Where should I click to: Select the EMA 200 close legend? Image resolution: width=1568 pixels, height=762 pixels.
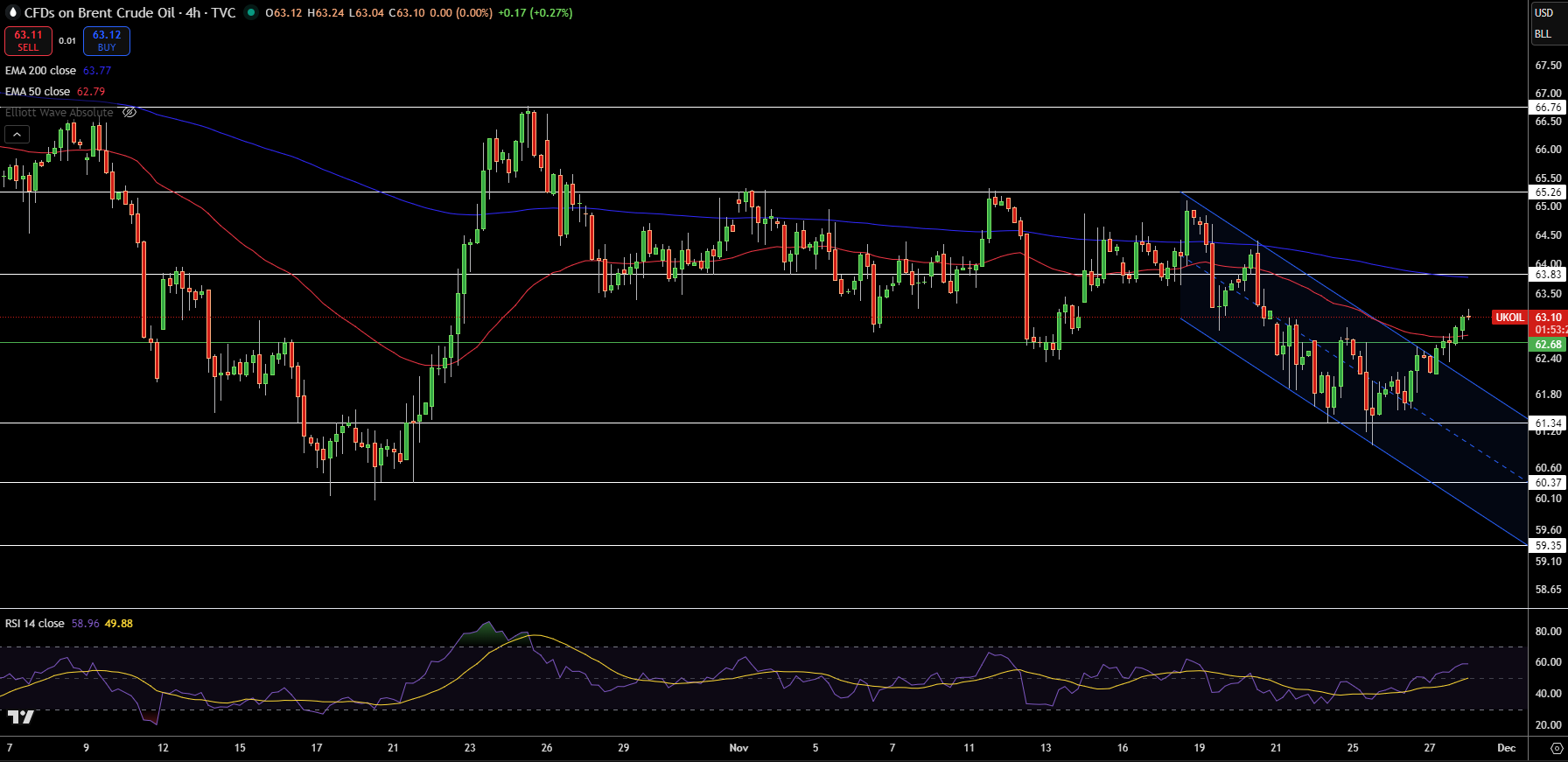[x=40, y=71]
